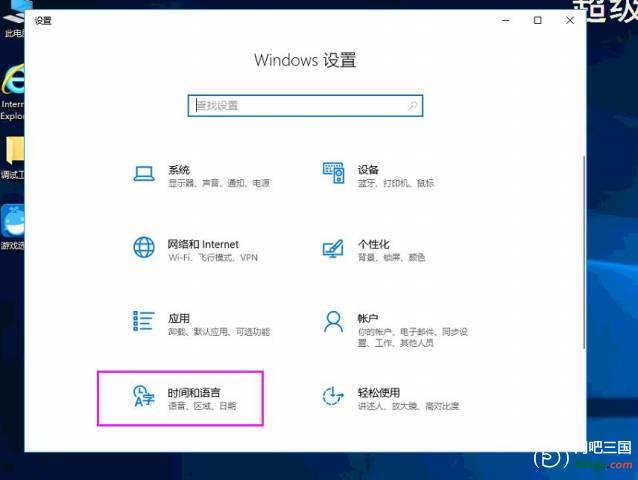Click the 时间和语言 title
The image size is (638, 480).
[194, 393]
